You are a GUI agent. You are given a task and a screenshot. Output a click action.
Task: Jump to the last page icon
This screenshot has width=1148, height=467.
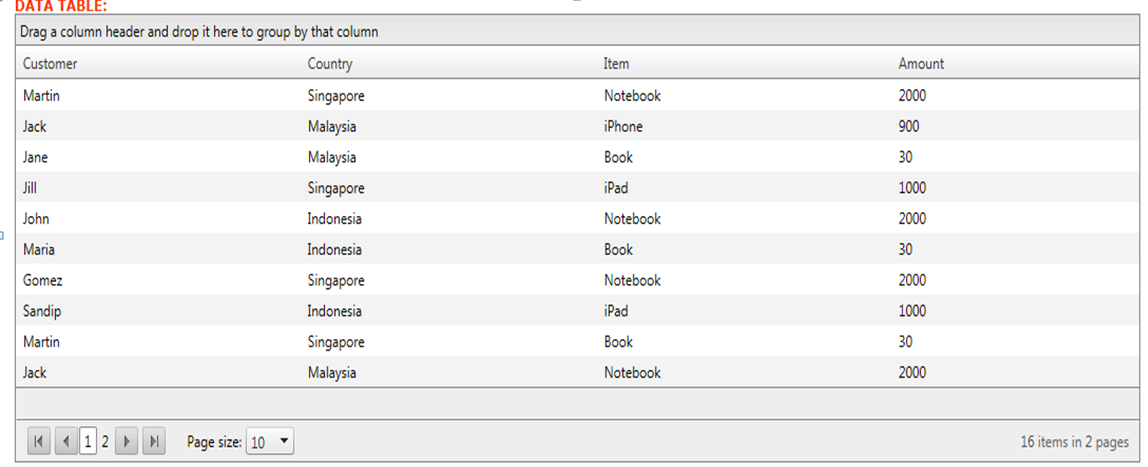[154, 442]
